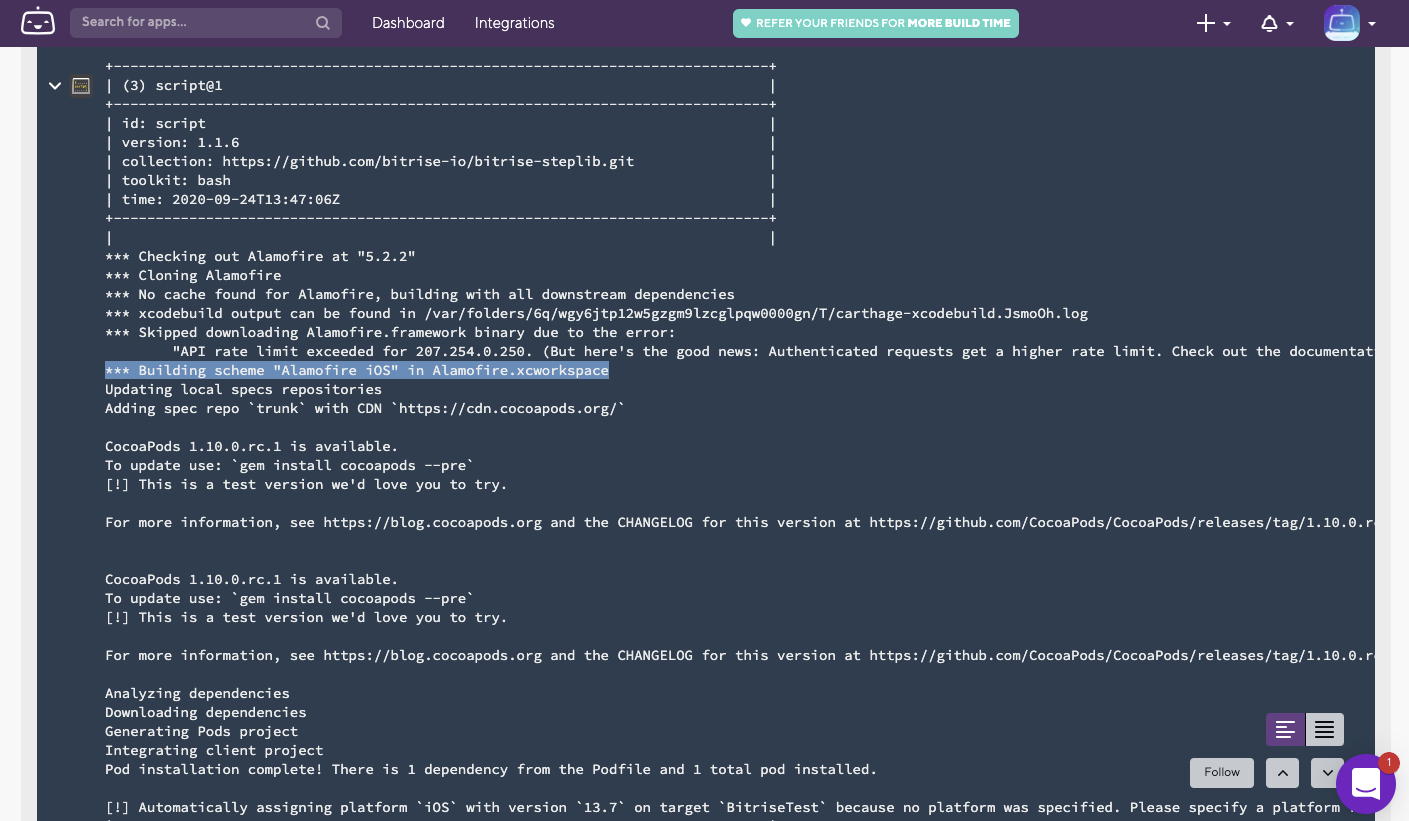
Task: Click the 'API rate limit exceeded' line
Action: 773,352
